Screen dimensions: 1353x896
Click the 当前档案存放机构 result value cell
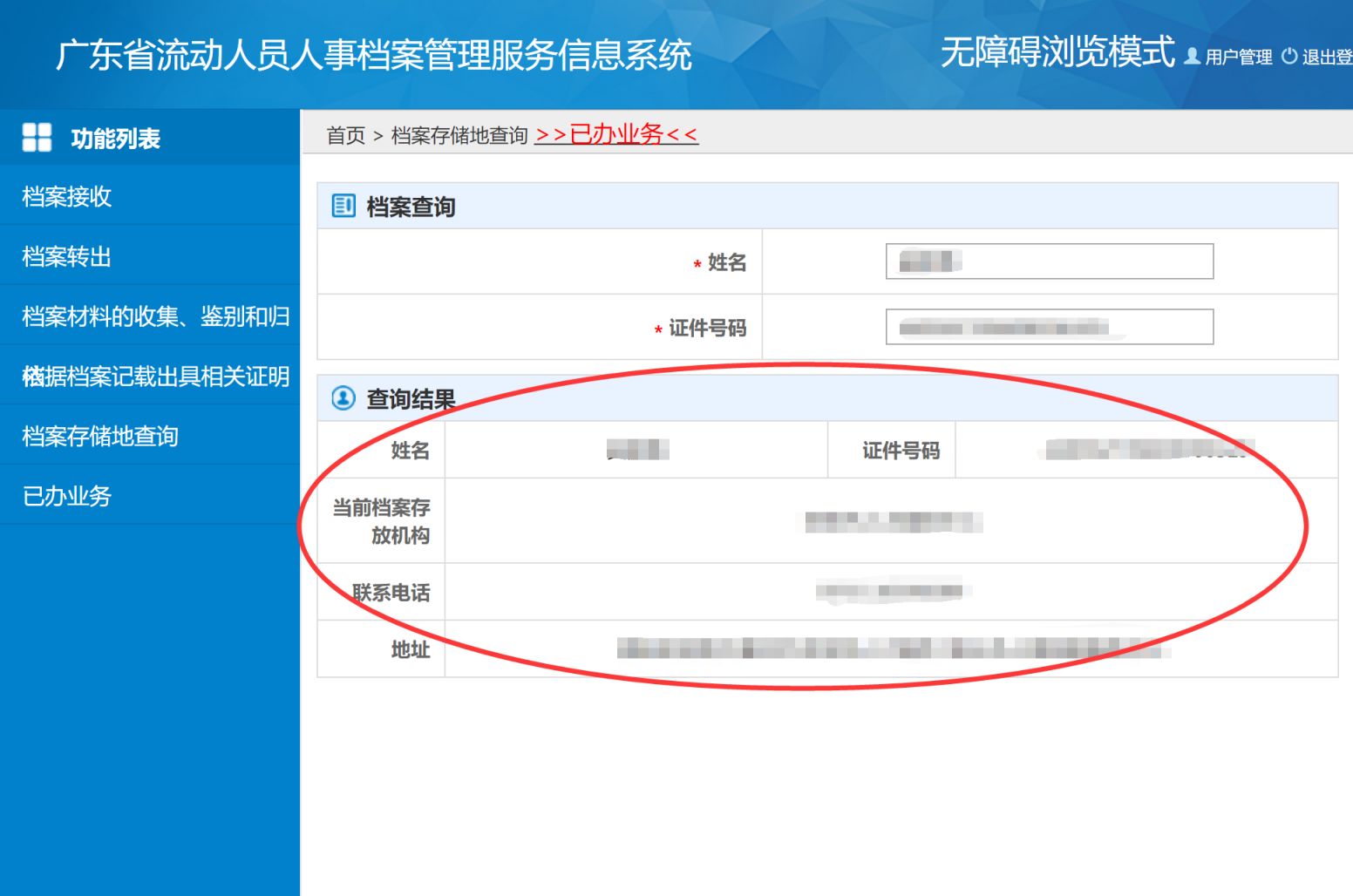pos(891,521)
